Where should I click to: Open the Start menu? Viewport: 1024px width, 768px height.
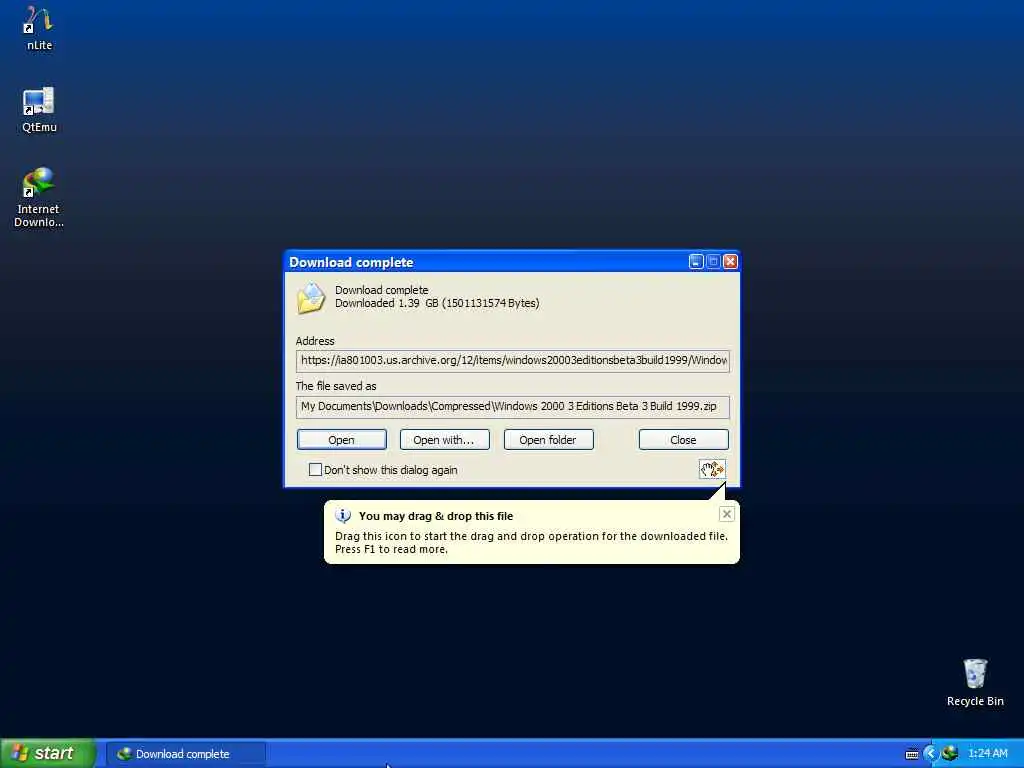pyautogui.click(x=48, y=753)
